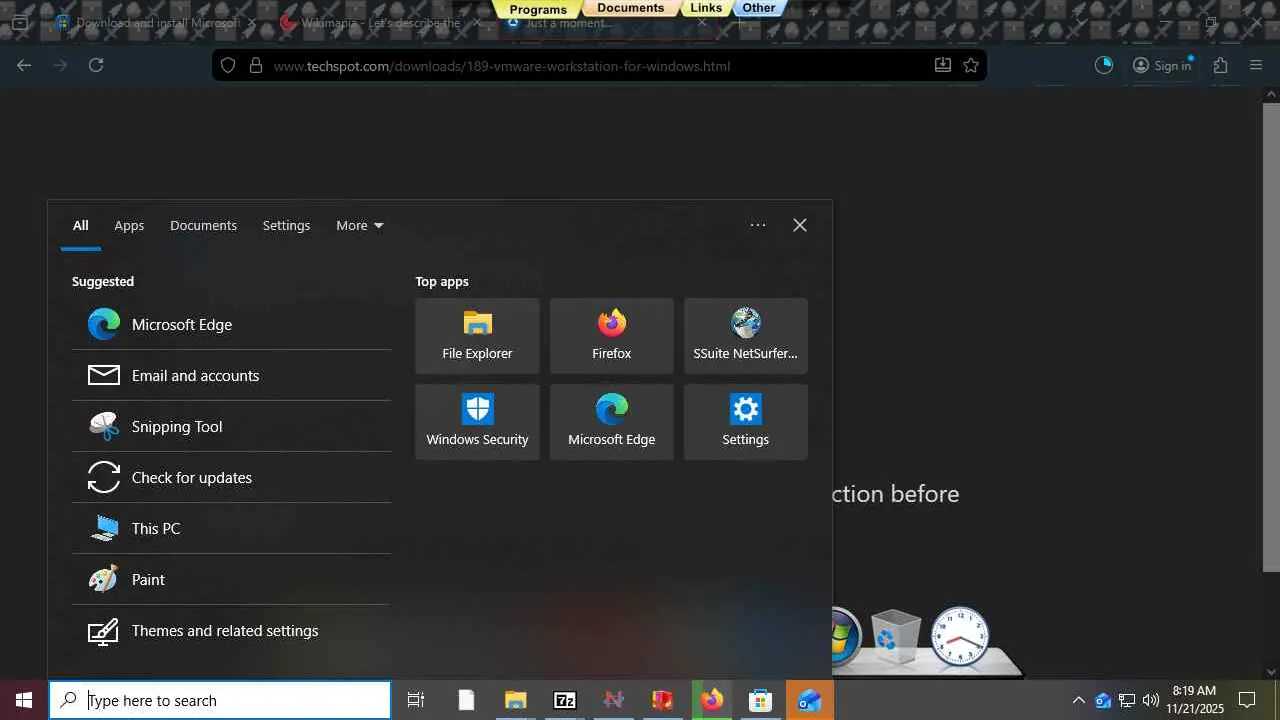Go back in Firefox

24,65
